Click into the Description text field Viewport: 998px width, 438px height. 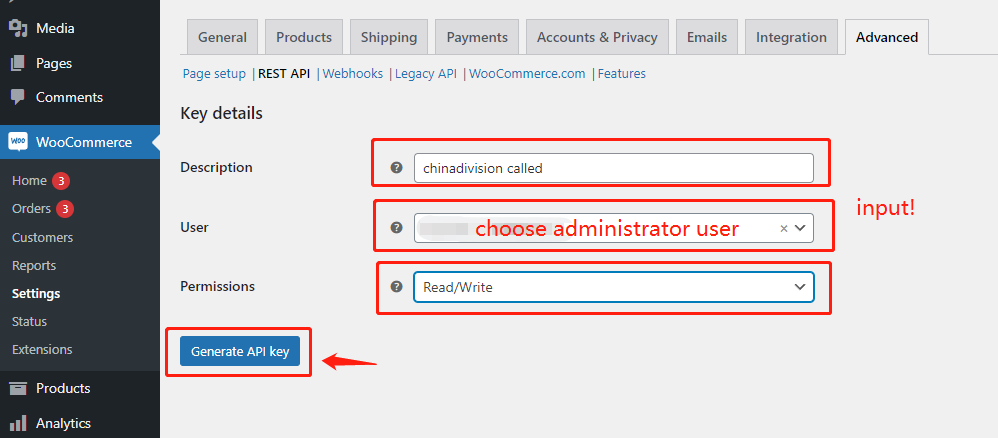coord(614,168)
